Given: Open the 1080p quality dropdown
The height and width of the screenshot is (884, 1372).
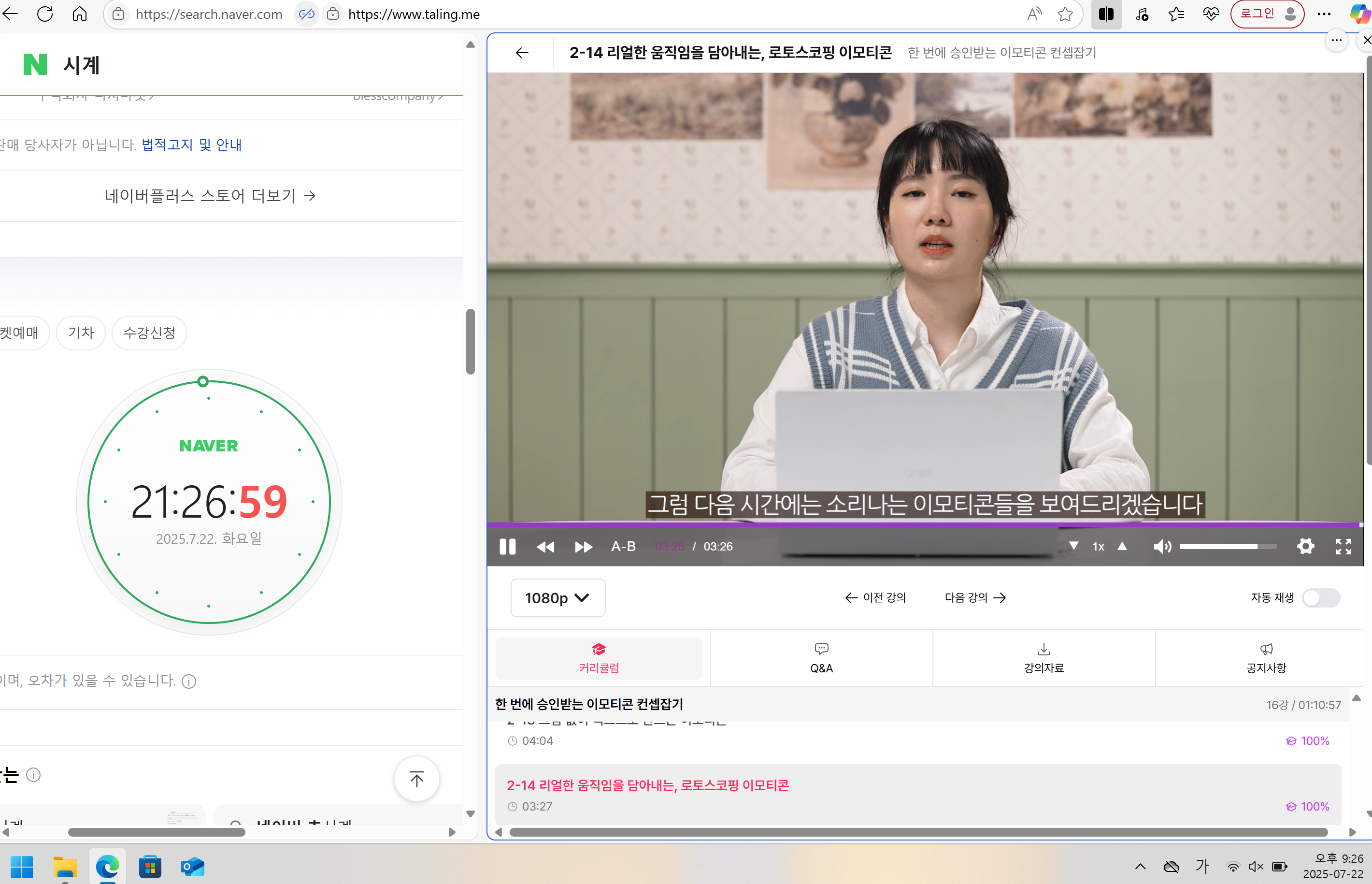Looking at the screenshot, I should pyautogui.click(x=557, y=597).
